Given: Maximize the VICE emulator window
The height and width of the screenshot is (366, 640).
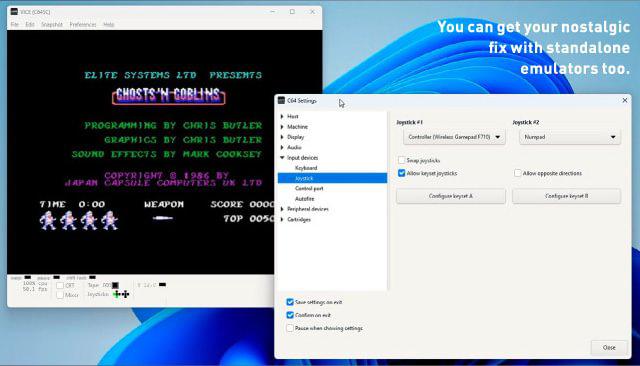Looking at the screenshot, I should (x=292, y=12).
